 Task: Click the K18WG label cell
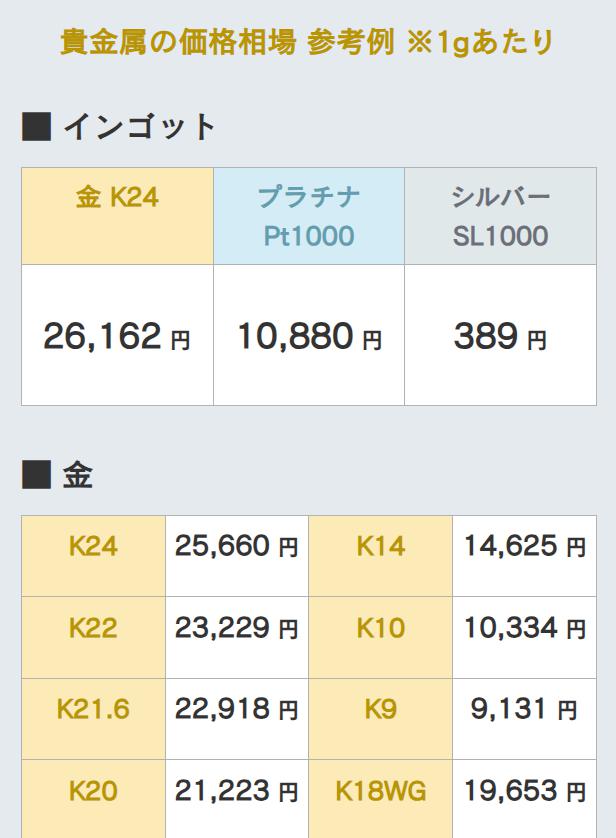380,791
